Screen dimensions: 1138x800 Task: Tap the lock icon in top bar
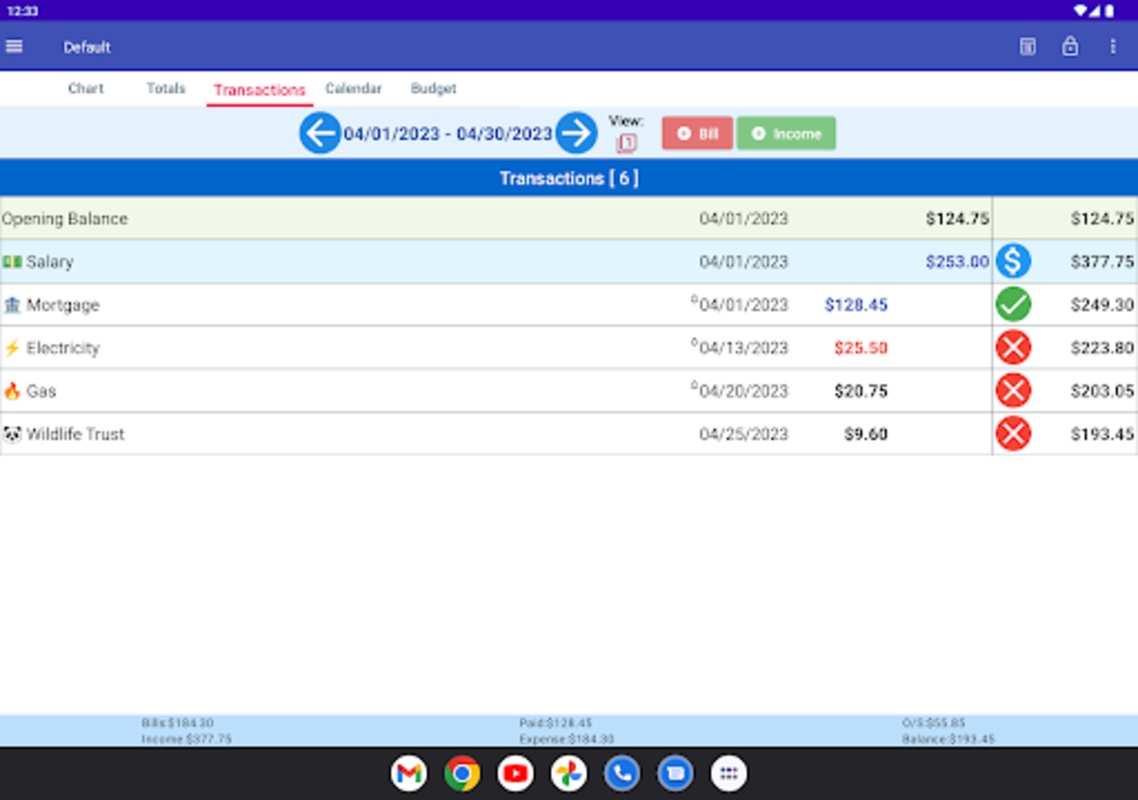click(1070, 46)
